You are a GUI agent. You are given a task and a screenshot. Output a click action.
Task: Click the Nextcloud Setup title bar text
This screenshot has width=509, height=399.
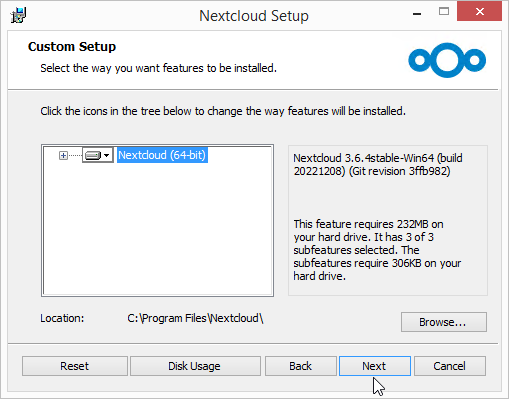point(254,16)
